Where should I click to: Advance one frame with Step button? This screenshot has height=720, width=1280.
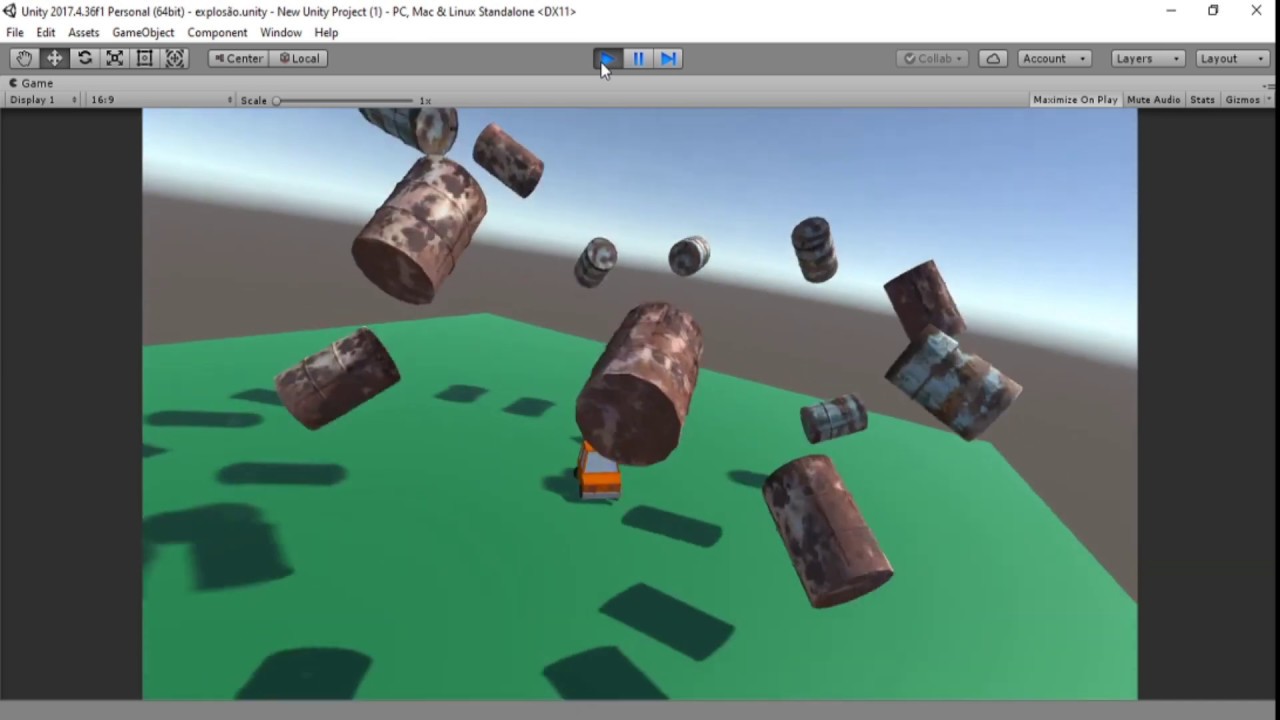[x=668, y=58]
